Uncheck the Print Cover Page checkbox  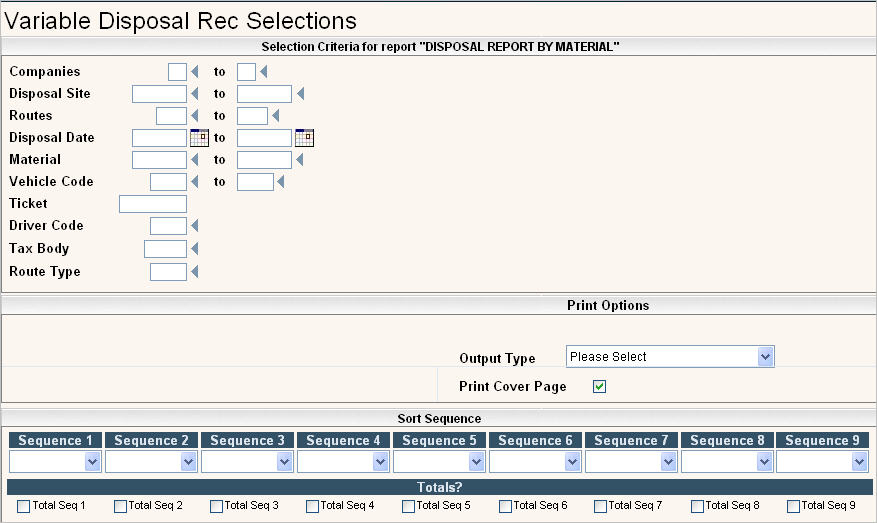600,387
